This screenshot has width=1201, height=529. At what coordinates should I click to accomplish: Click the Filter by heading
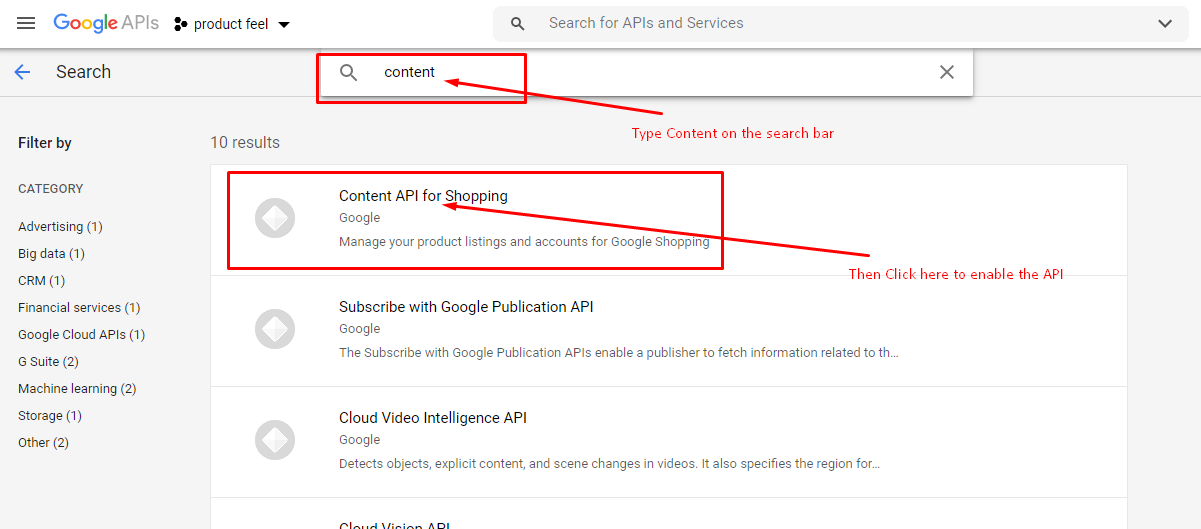point(45,143)
